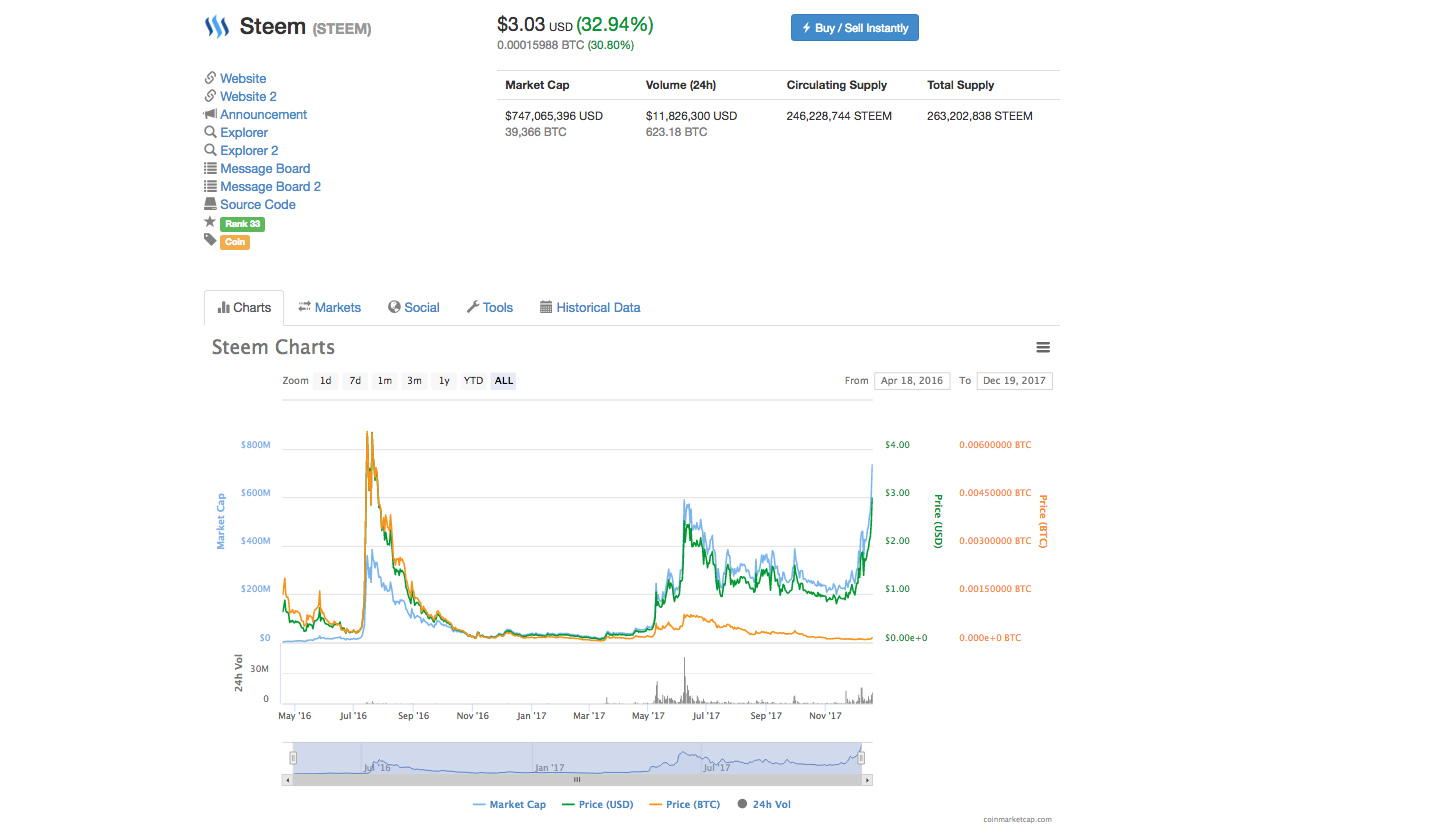Toggle the 24h Vol series in legend
The image size is (1440, 826).
[764, 804]
